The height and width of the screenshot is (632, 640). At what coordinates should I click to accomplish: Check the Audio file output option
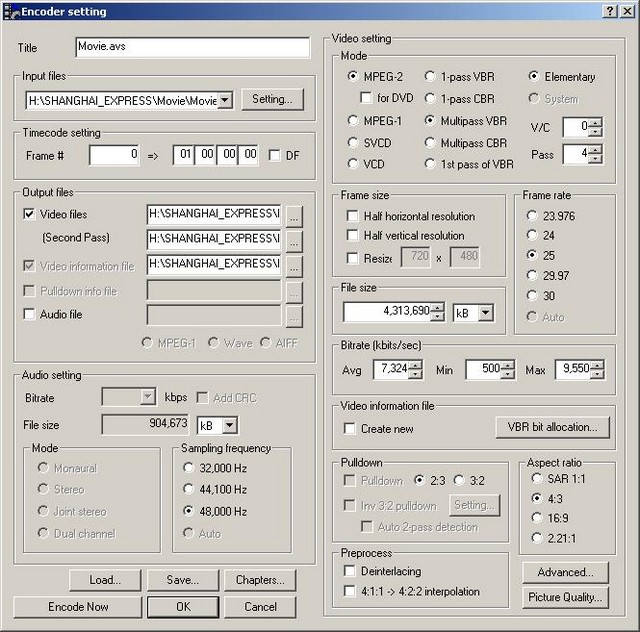[x=29, y=314]
